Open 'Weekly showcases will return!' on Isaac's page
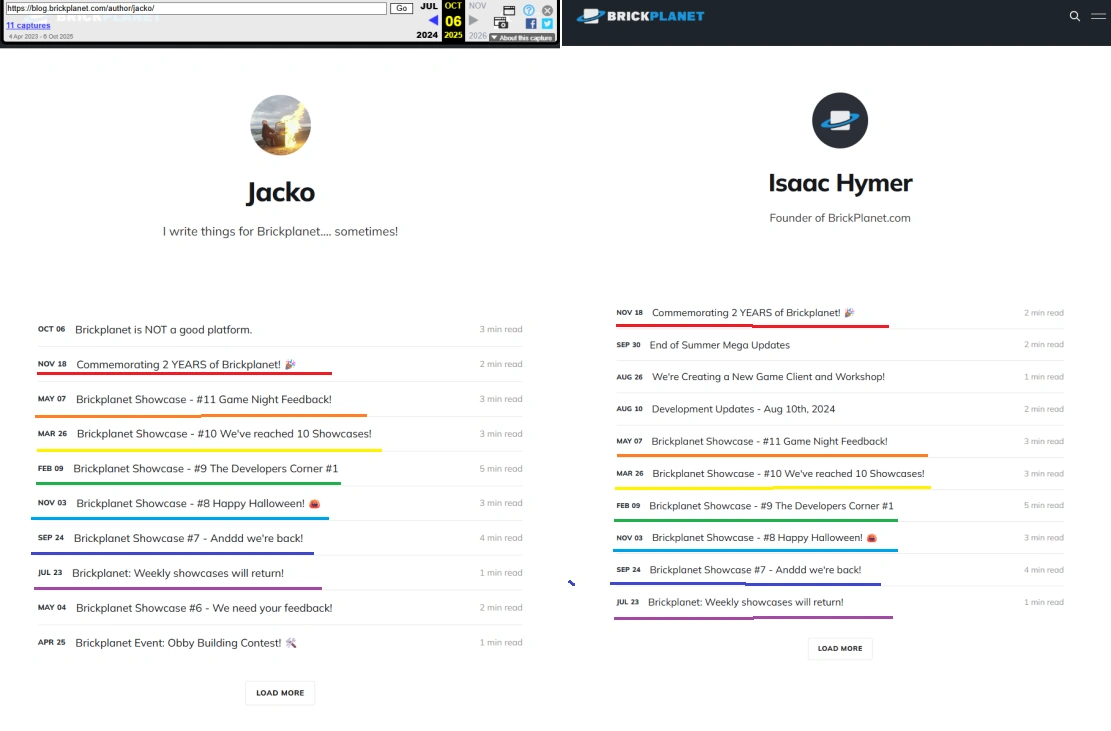1111x731 pixels. 745,602
